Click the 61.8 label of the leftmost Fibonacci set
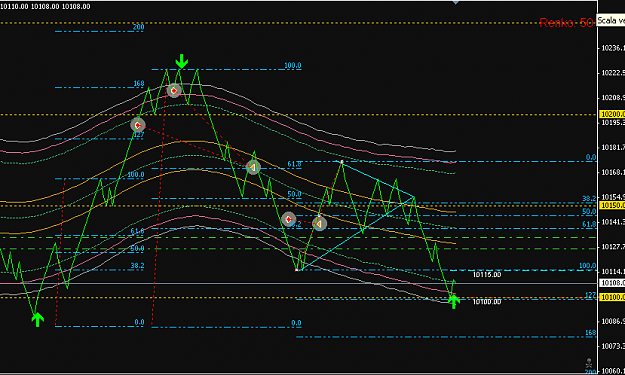 pos(137,231)
